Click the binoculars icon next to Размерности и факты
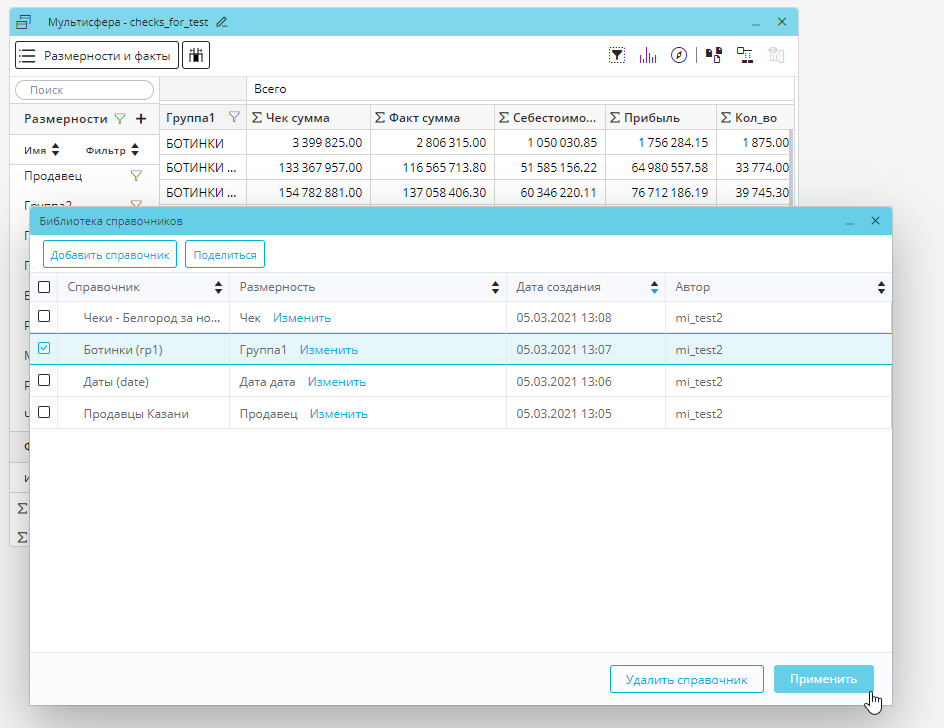Screen dimensions: 944x728 pos(196,55)
